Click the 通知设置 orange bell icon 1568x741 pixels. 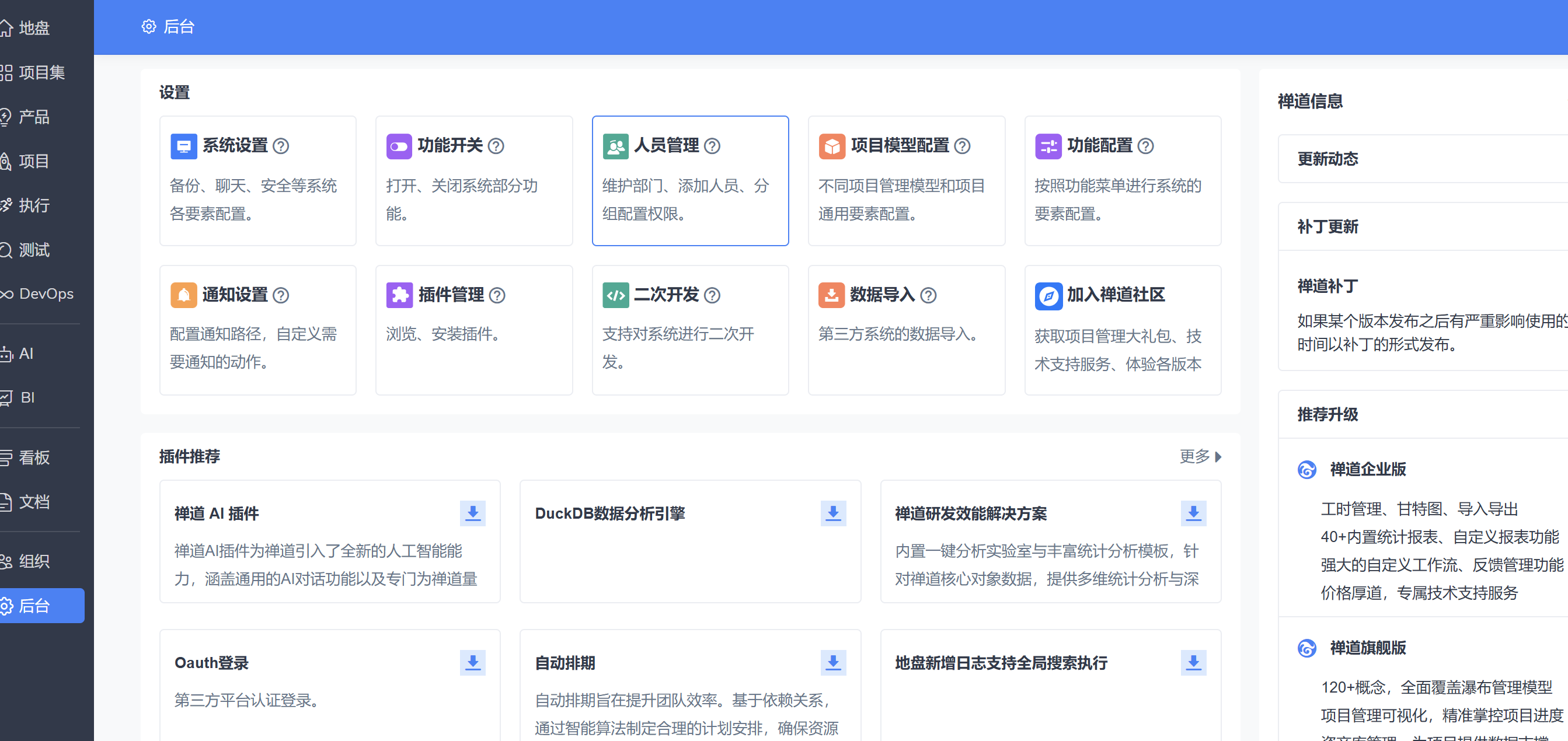tap(183, 295)
